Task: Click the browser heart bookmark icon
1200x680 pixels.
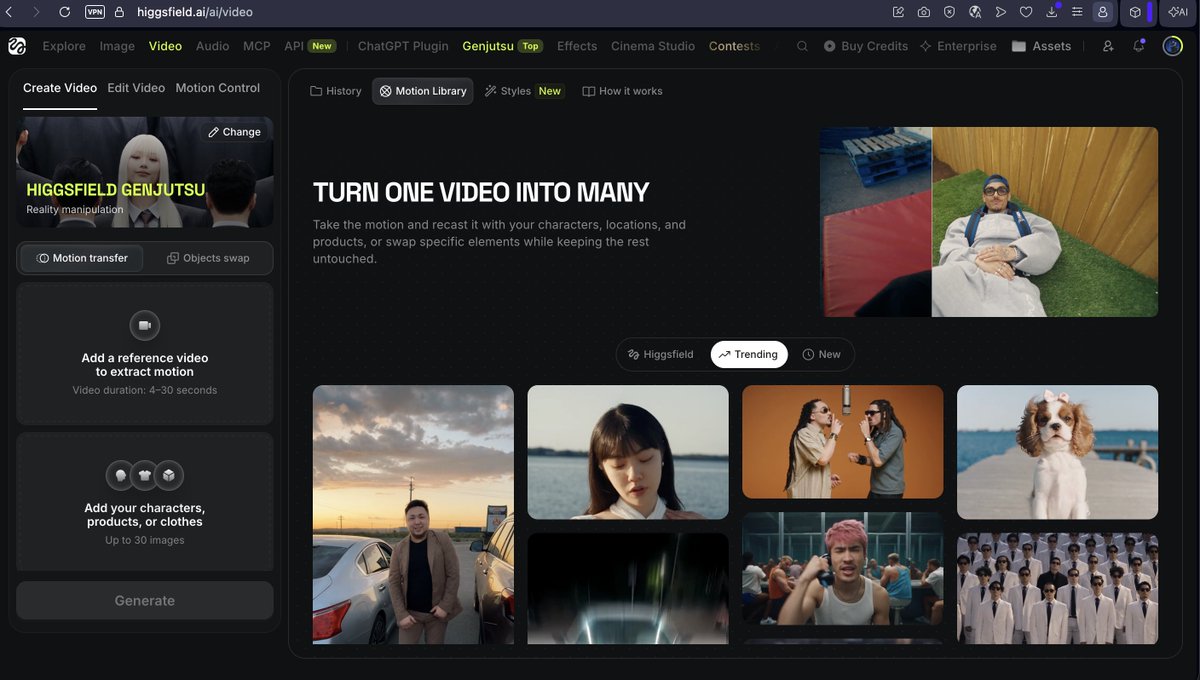Action: coord(1026,12)
